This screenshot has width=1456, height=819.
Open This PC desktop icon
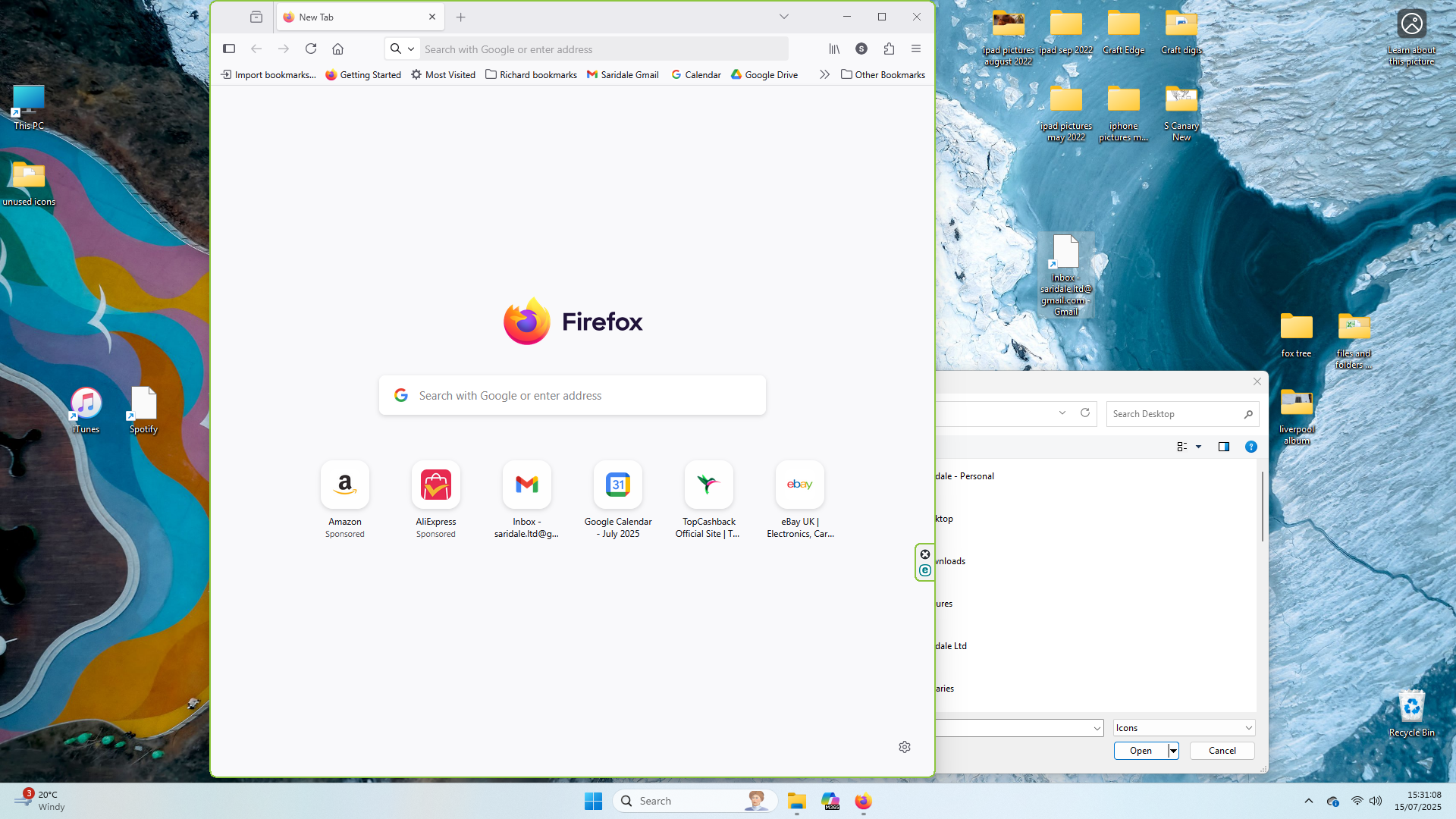click(29, 108)
